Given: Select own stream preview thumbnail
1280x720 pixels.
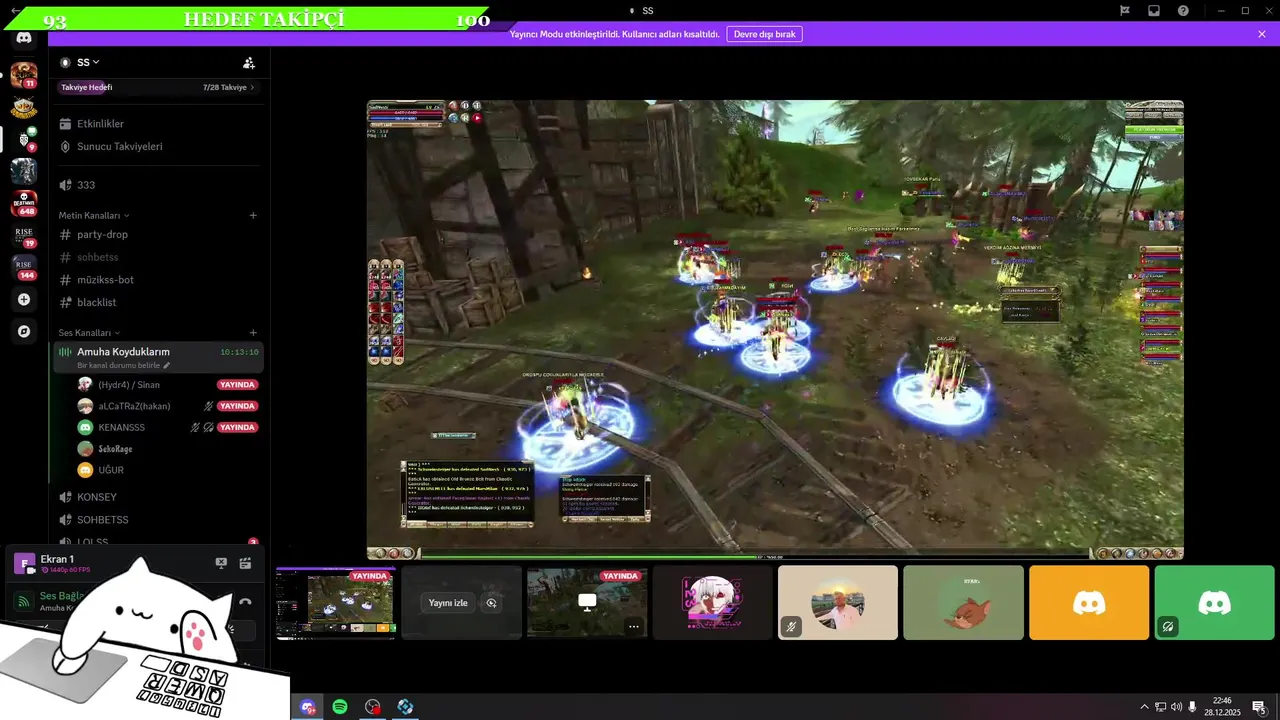Looking at the screenshot, I should pos(336,603).
